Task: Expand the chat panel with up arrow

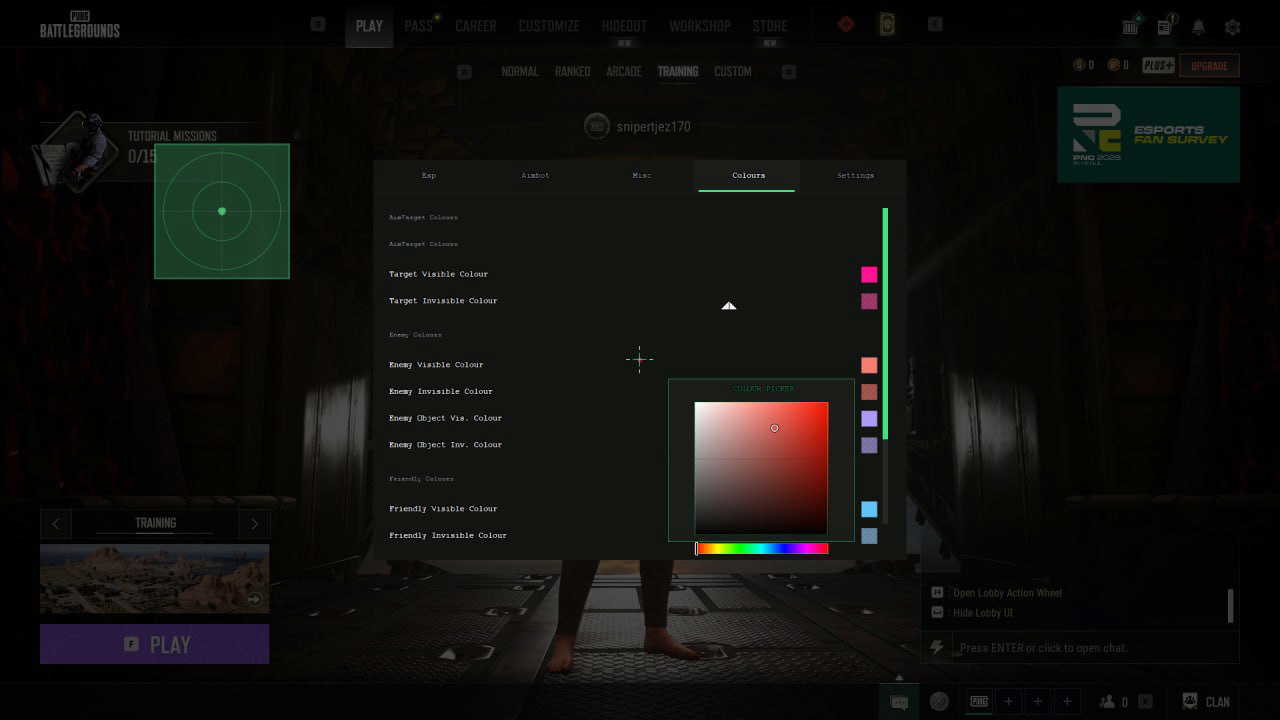Action: tap(899, 678)
